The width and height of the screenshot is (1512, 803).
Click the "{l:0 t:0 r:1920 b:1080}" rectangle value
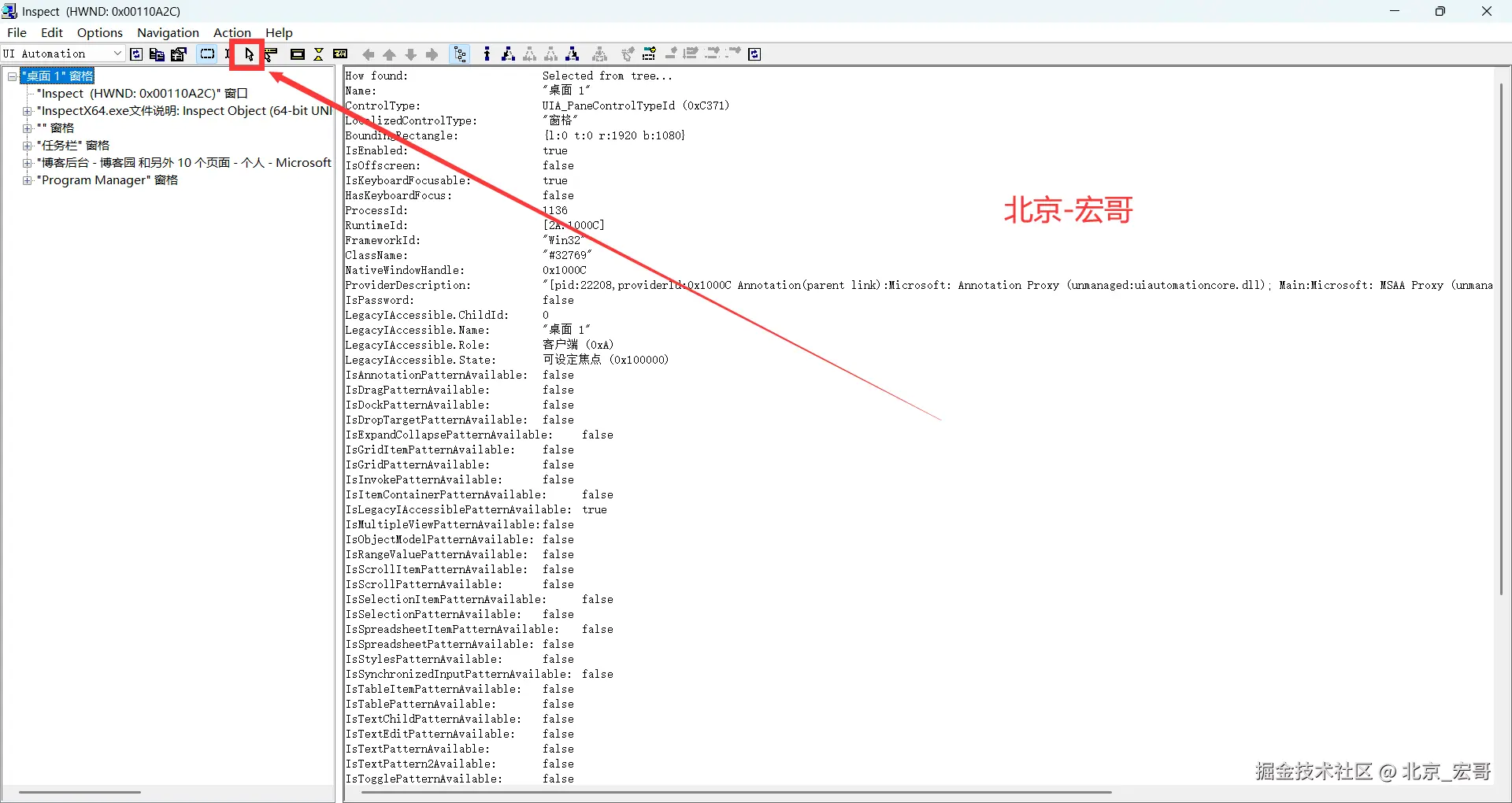point(614,136)
